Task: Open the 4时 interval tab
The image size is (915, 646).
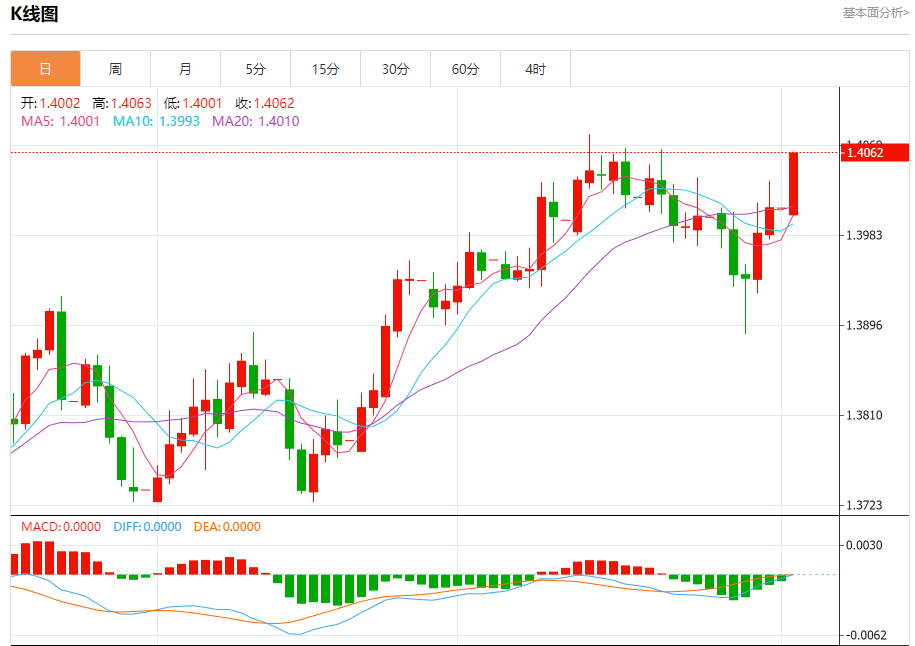Action: pos(536,69)
